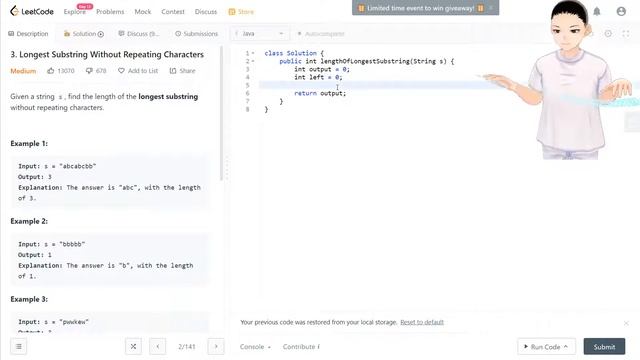This screenshot has height=360, width=640.
Task: Open the Discuss page
Action: coord(206,12)
